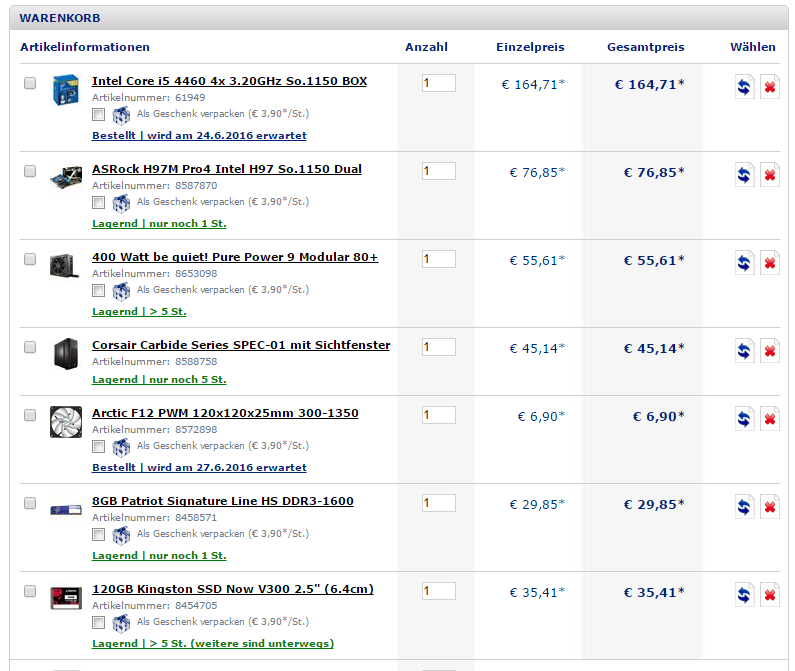Delete ASRock H97M Pro4 with red X

click(770, 175)
